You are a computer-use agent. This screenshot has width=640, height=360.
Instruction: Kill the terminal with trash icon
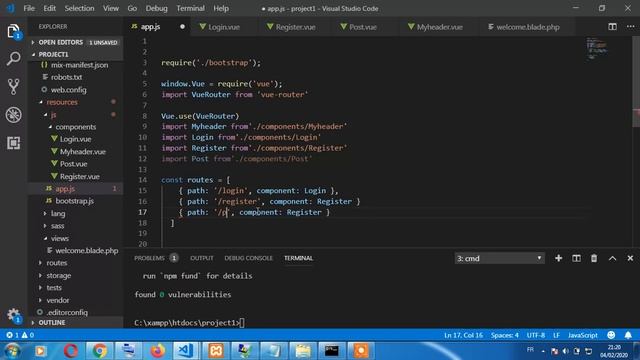(x=594, y=258)
